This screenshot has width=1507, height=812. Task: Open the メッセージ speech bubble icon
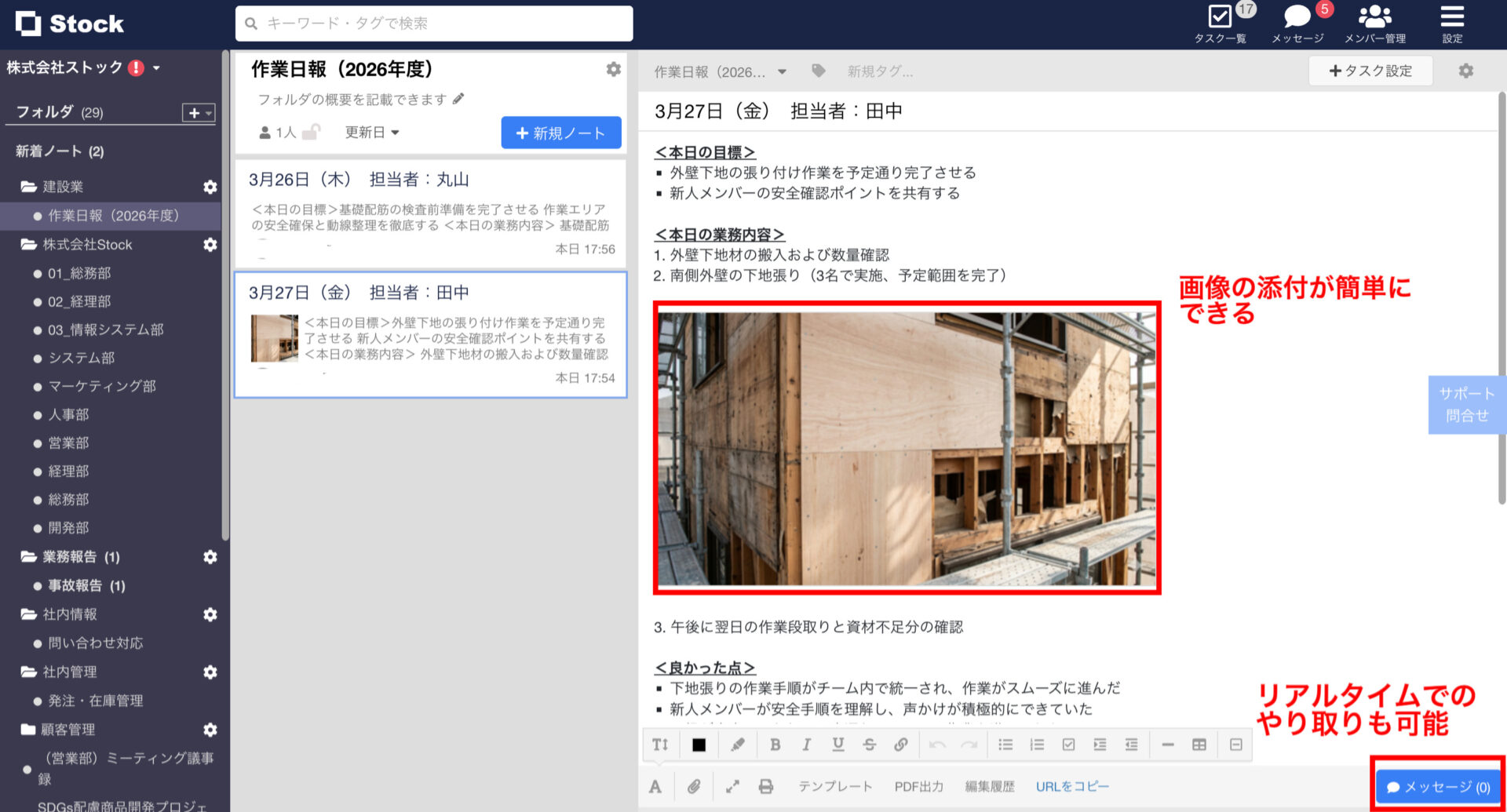(1296, 16)
